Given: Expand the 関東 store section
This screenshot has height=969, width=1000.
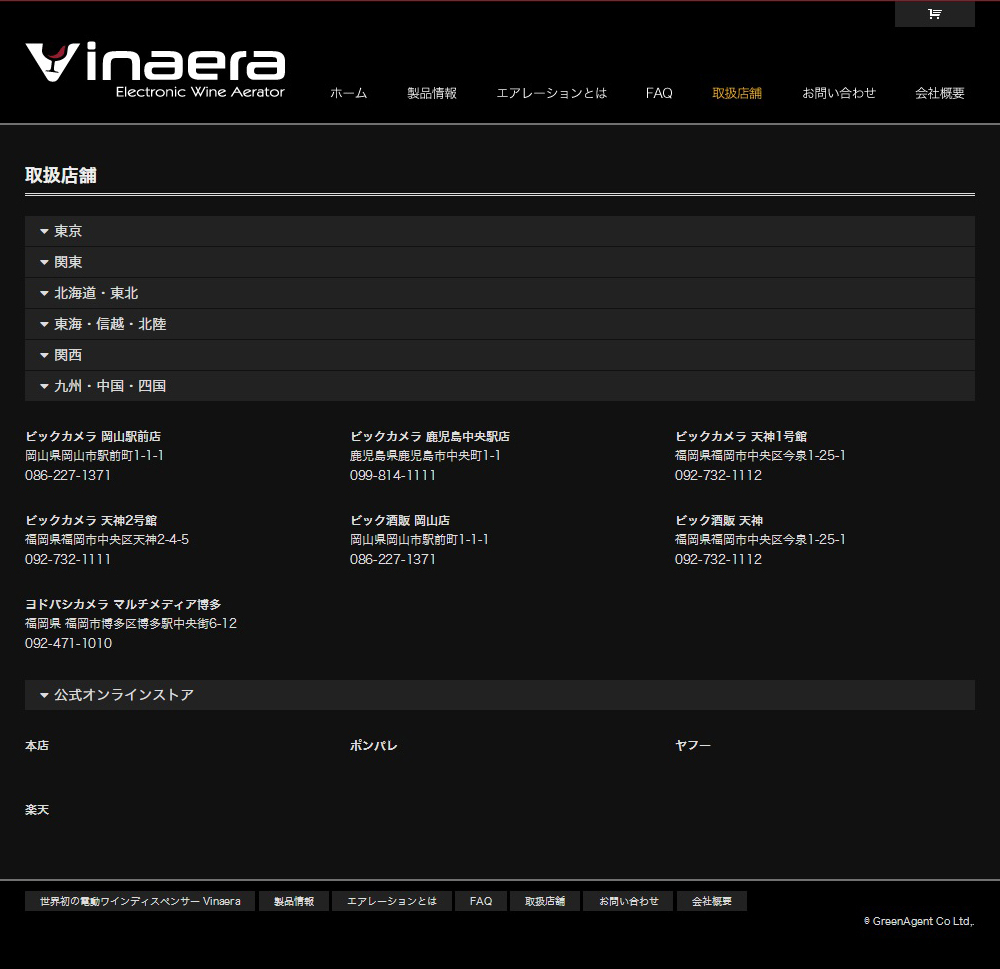Looking at the screenshot, I should [499, 262].
